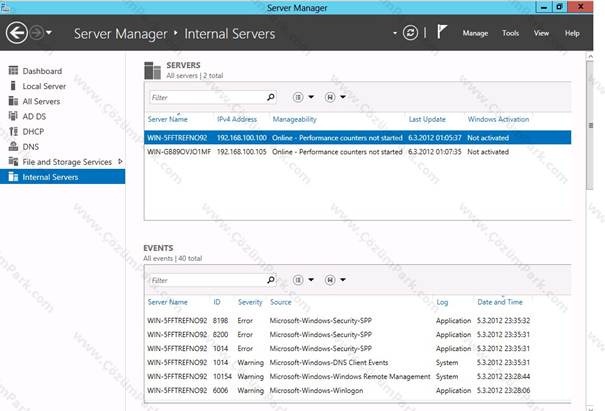Select Dashboard in the sidebar
Image resolution: width=605 pixels, height=411 pixels.
coord(42,71)
